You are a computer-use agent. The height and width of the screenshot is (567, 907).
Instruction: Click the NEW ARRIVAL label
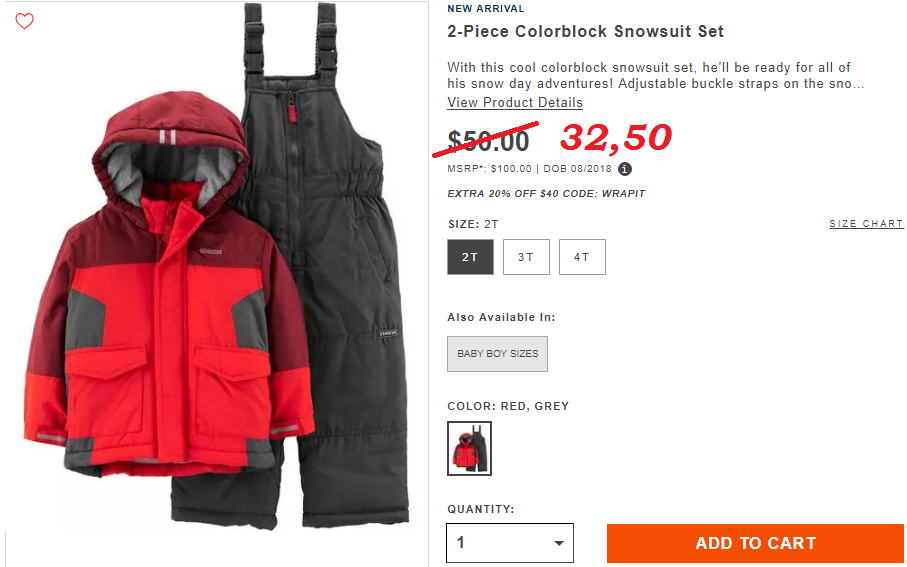coord(486,9)
